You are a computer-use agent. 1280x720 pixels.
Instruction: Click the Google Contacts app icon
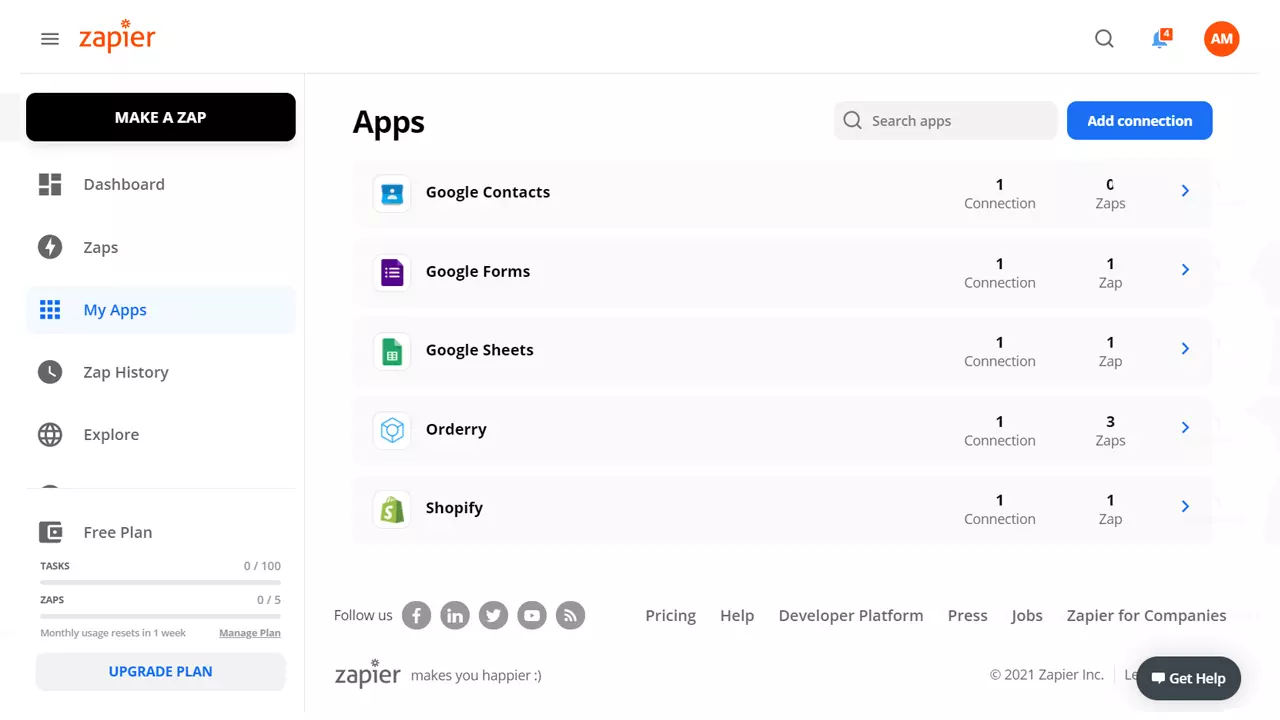coord(392,193)
